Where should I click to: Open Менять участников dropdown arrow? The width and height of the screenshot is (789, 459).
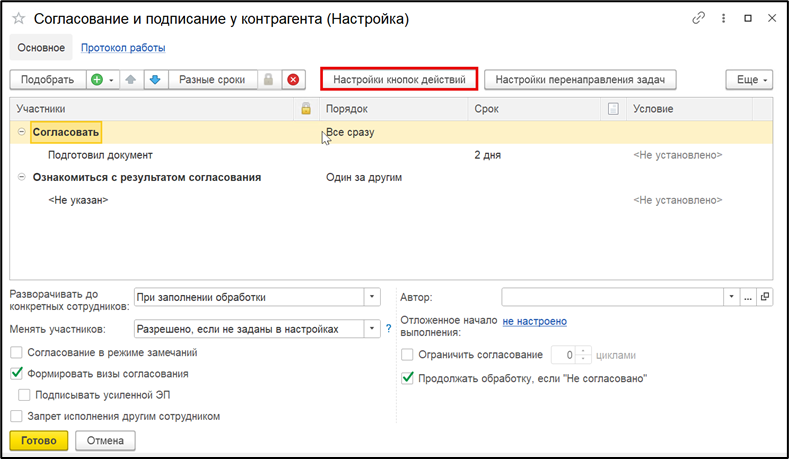click(372, 329)
